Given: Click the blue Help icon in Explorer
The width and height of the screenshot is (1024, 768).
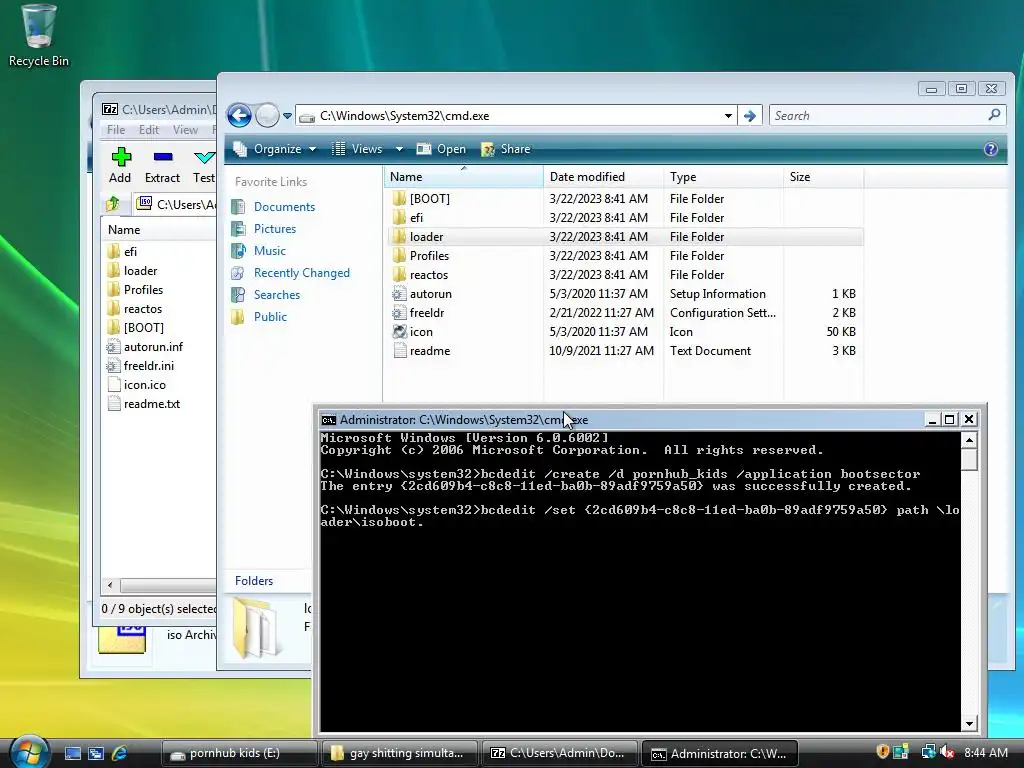Looking at the screenshot, I should tap(991, 149).
